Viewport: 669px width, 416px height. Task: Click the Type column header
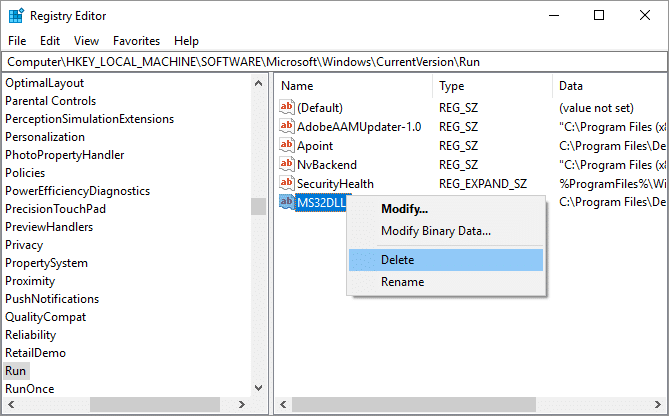coord(451,87)
